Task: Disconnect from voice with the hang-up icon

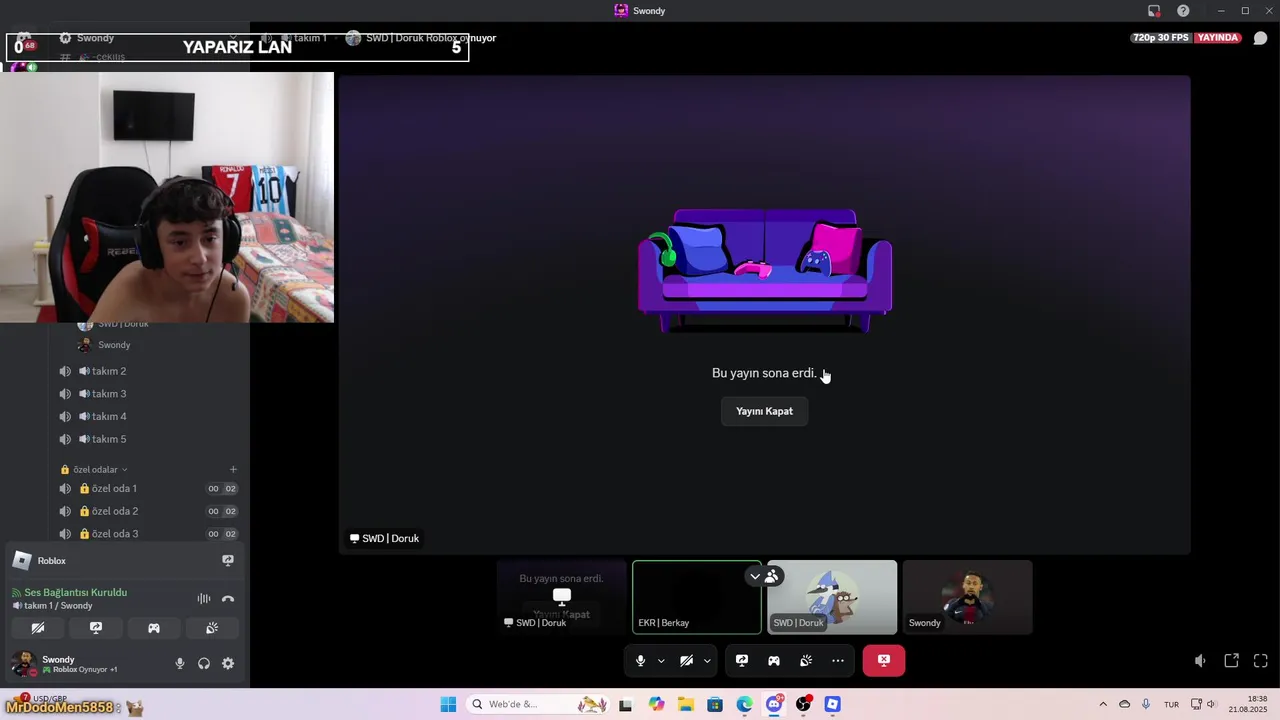Action: tap(228, 599)
